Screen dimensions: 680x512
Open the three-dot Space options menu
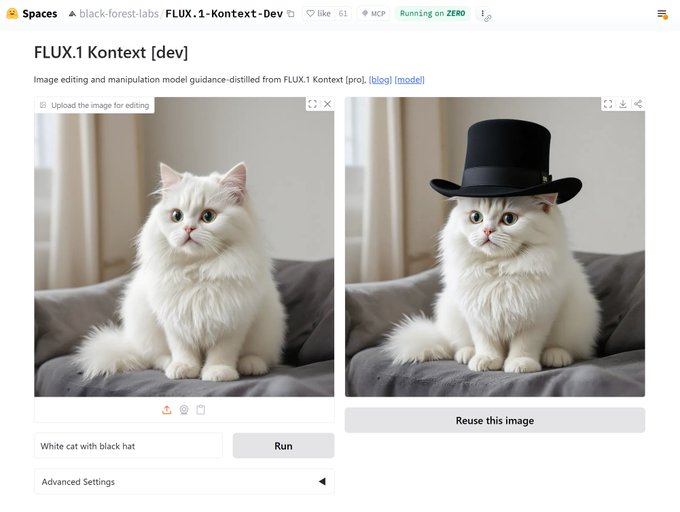pyautogui.click(x=483, y=14)
